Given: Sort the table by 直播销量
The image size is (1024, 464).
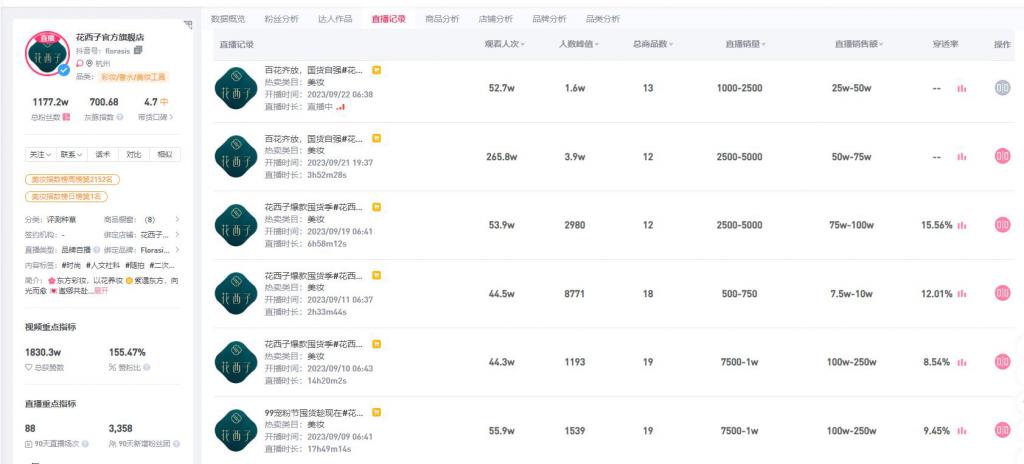Looking at the screenshot, I should pos(745,44).
